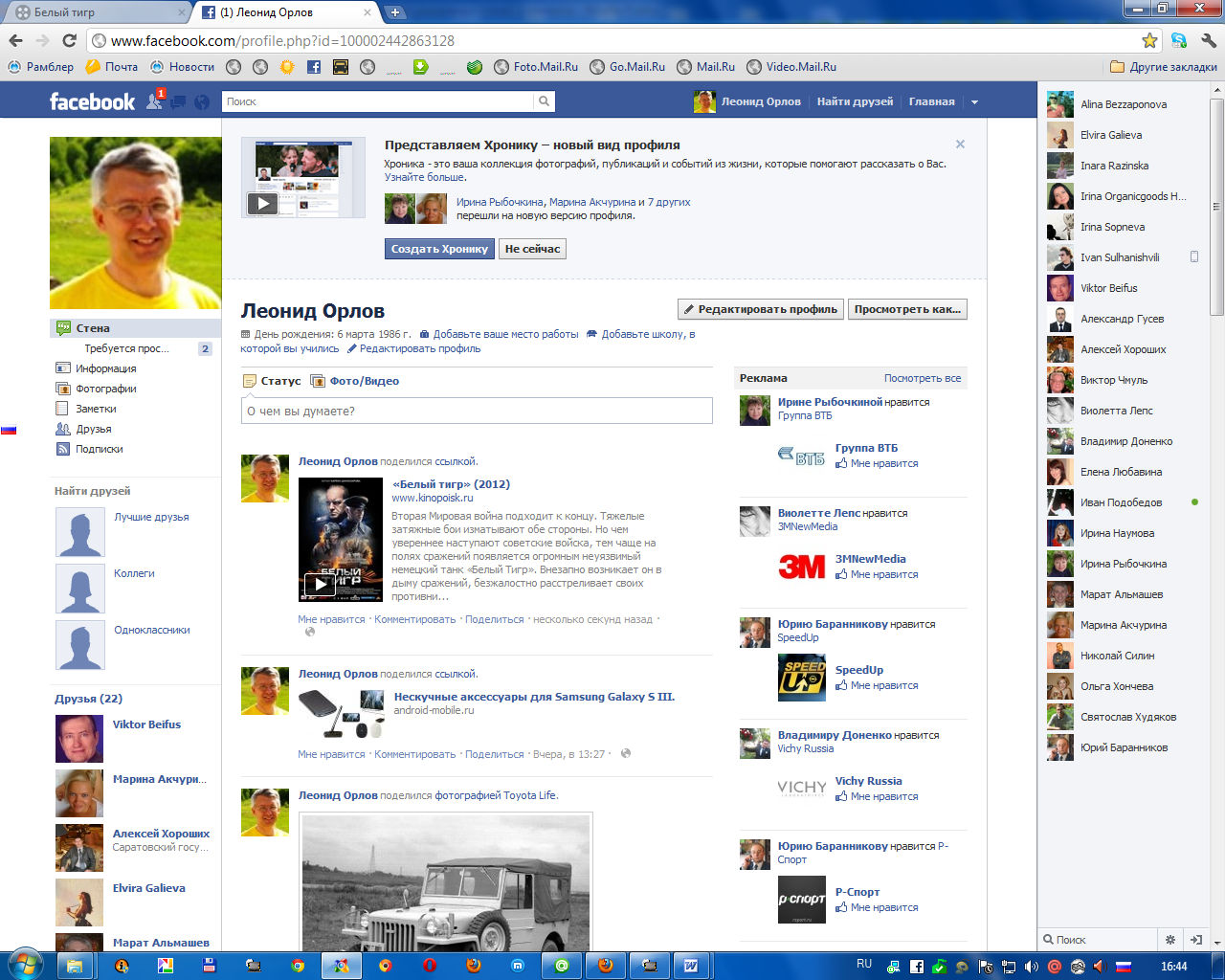Viewport: 1225px width, 980px height.
Task: Click the search magnifier button
Action: pyautogui.click(x=544, y=101)
